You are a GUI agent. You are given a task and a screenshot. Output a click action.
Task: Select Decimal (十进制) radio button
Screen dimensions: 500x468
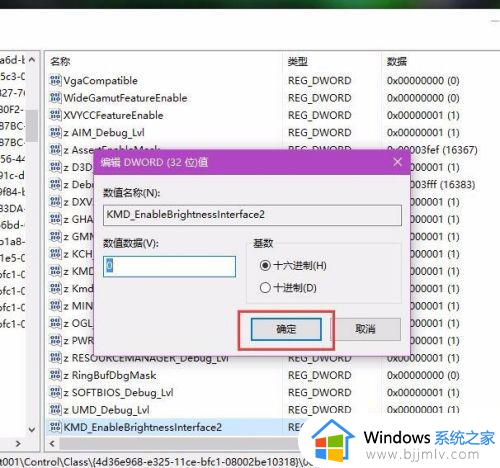(x=265, y=287)
